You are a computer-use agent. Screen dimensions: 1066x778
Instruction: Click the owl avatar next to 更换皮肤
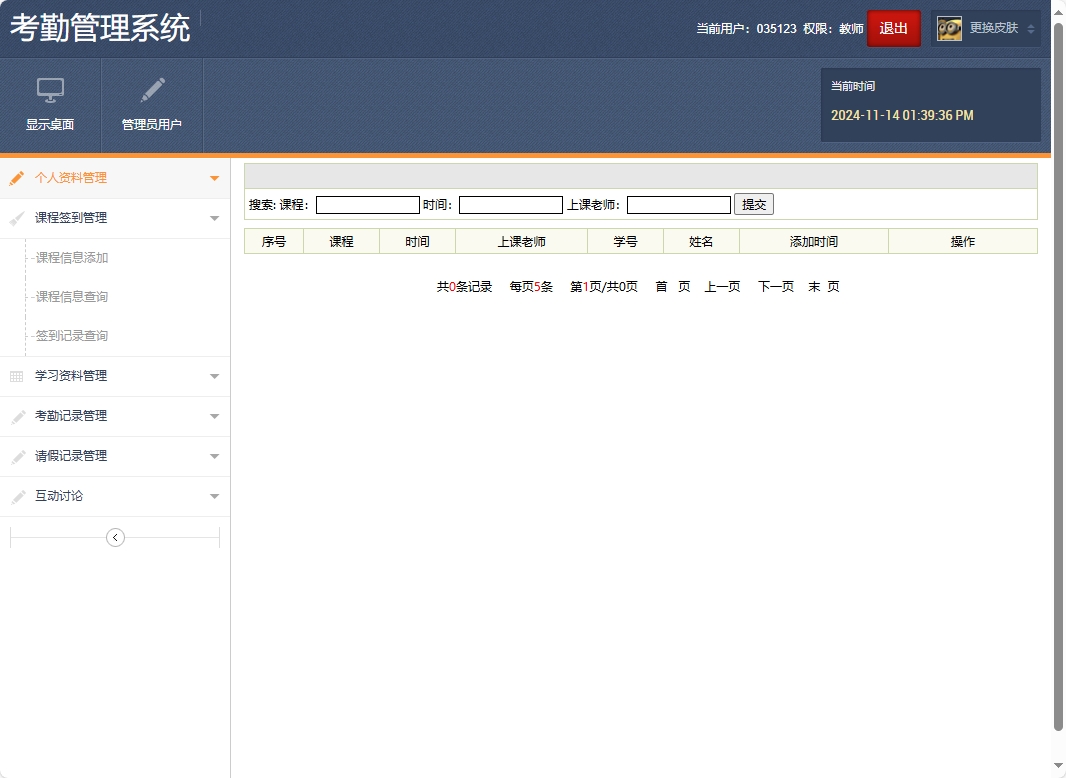[x=949, y=28]
